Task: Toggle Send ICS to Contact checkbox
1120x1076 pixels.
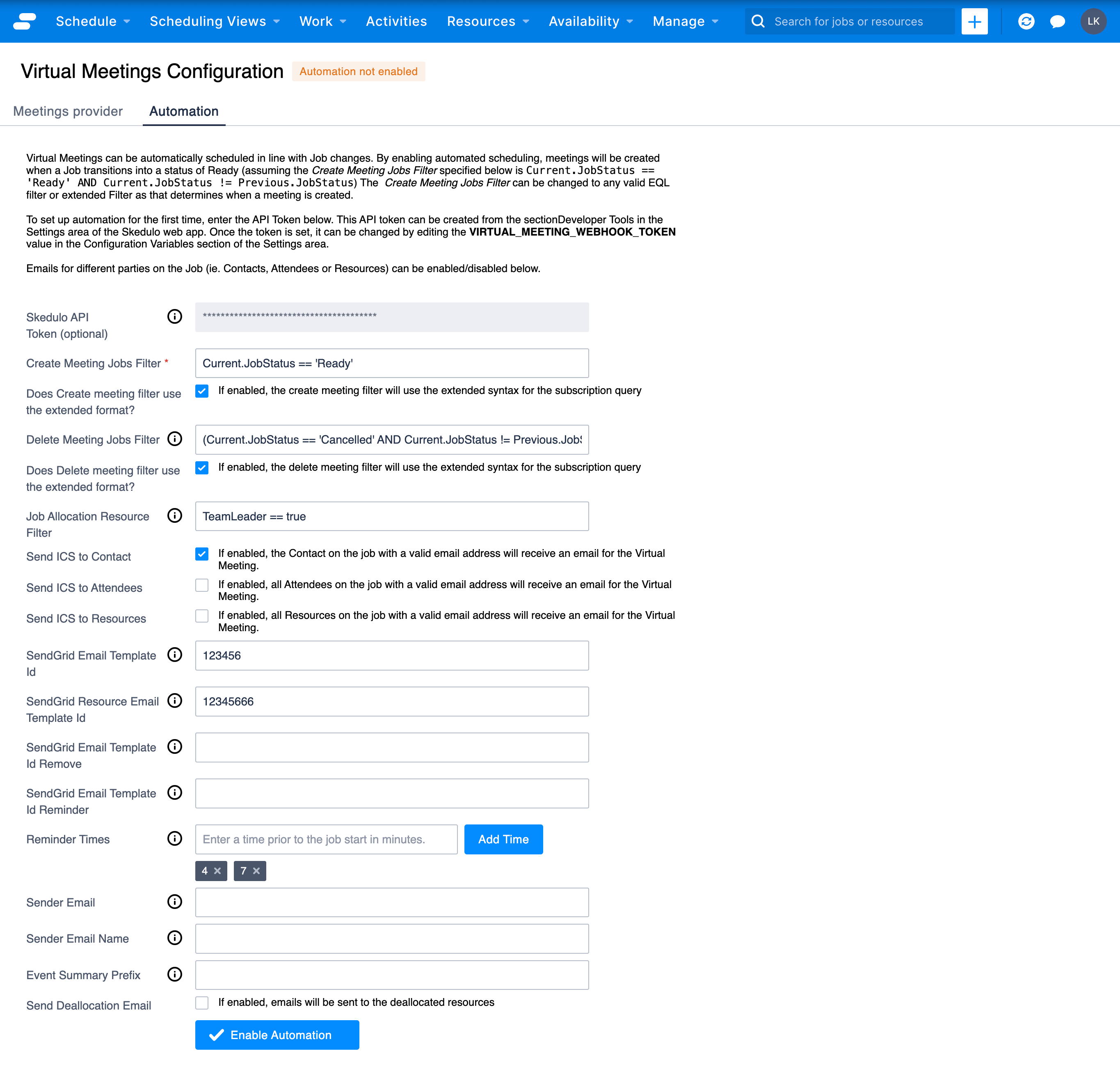Action: [202, 553]
